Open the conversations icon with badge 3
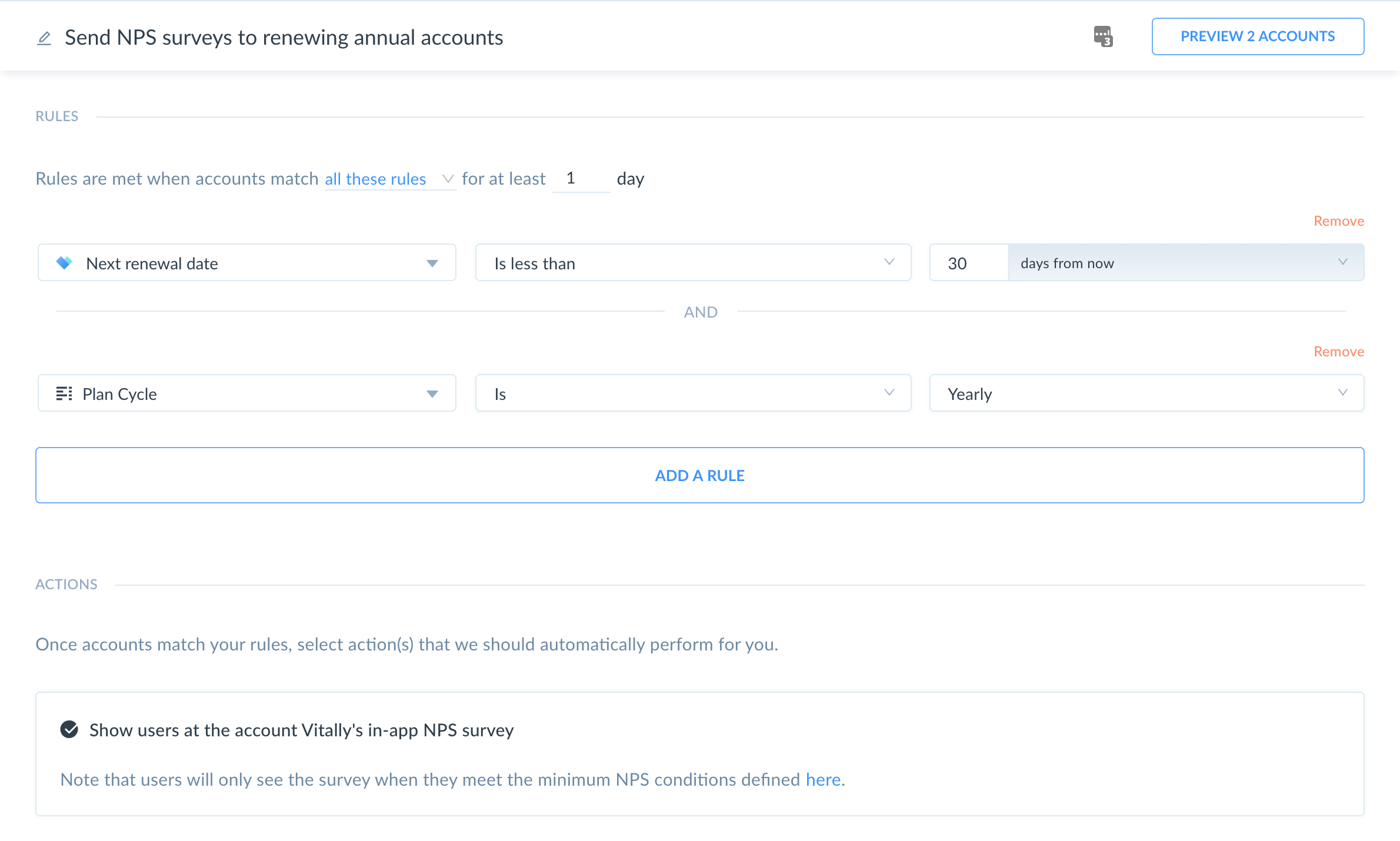Image resolution: width=1400 pixels, height=841 pixels. 1103,36
